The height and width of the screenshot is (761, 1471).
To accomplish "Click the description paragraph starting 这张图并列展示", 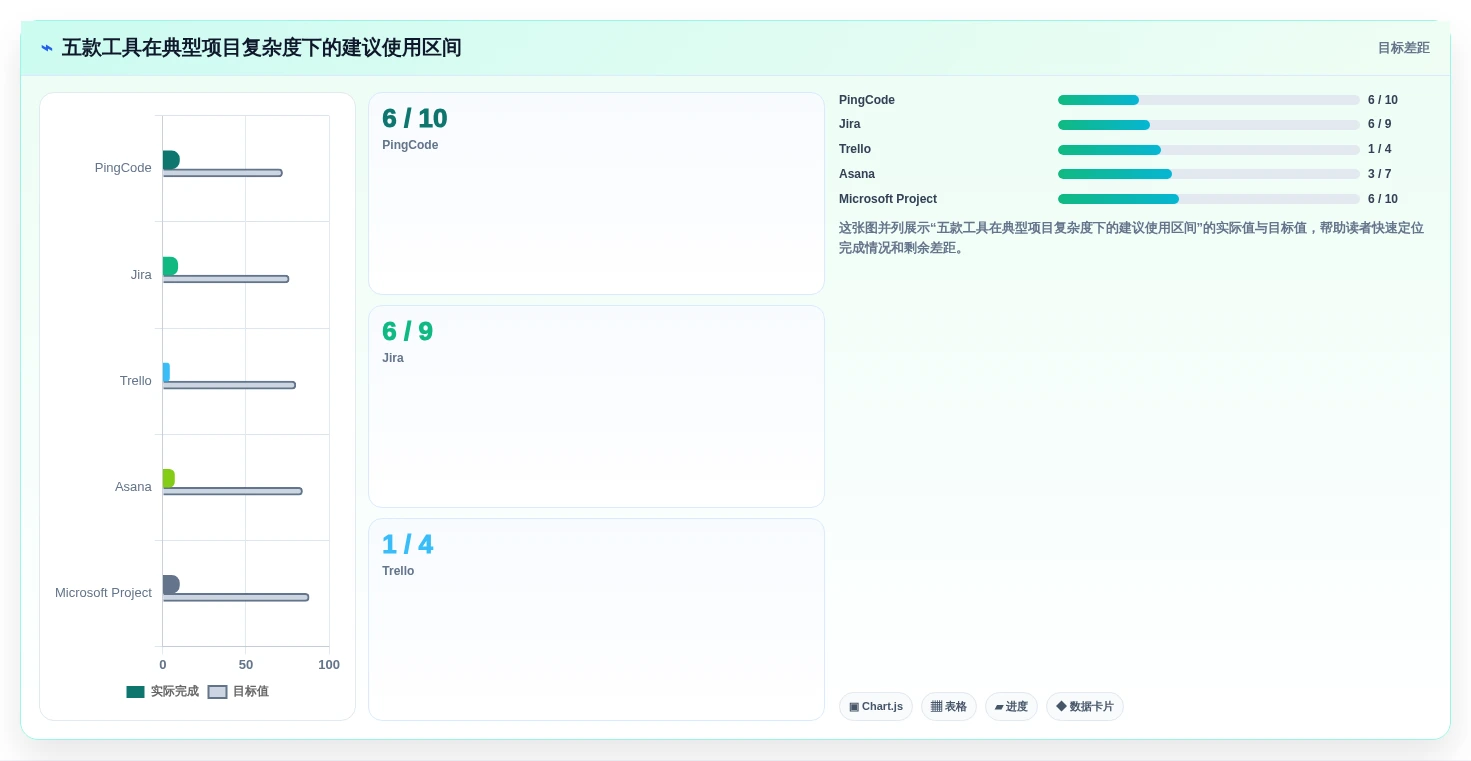I will pos(1131,238).
